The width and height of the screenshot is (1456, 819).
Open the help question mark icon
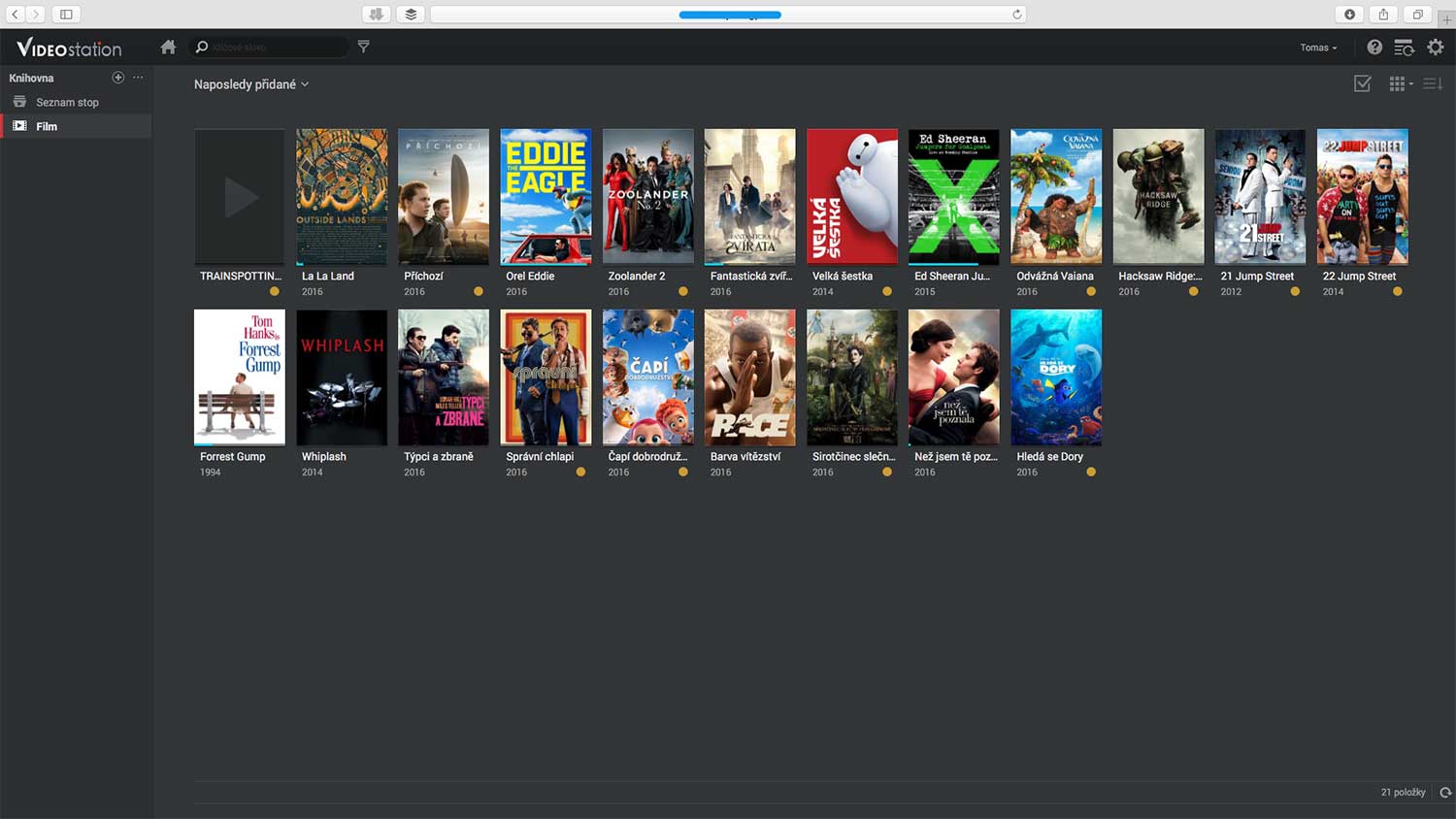[1374, 48]
